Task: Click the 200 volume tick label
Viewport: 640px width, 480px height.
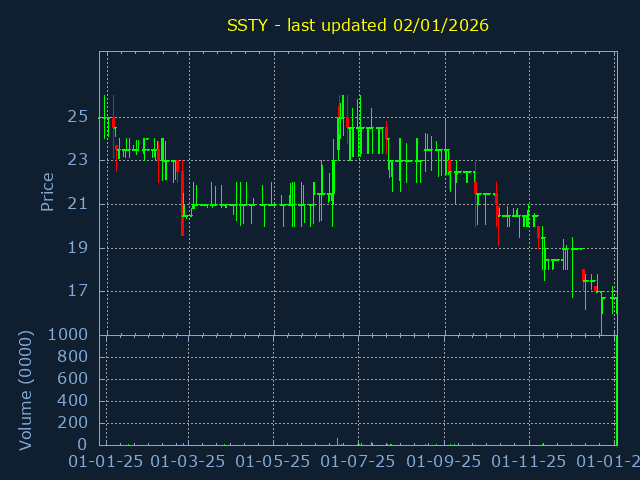Action: point(73,423)
